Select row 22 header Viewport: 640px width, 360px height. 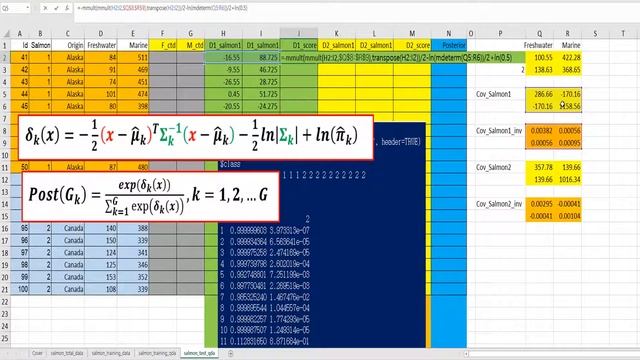click(5, 302)
